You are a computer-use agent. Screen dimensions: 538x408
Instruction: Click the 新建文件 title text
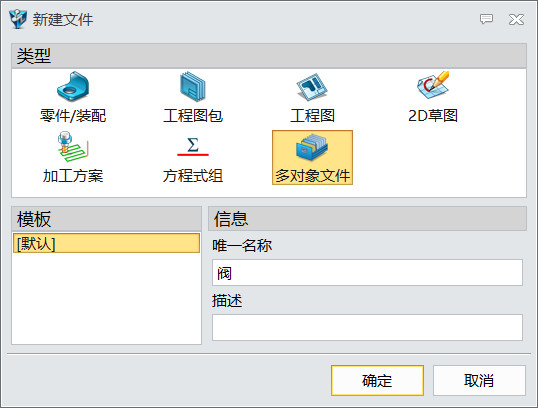[63, 19]
